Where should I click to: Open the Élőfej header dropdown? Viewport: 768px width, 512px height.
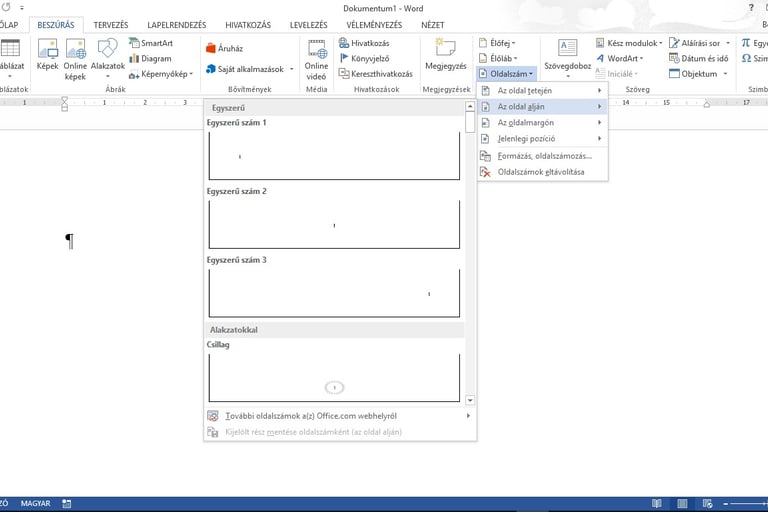(x=497, y=43)
